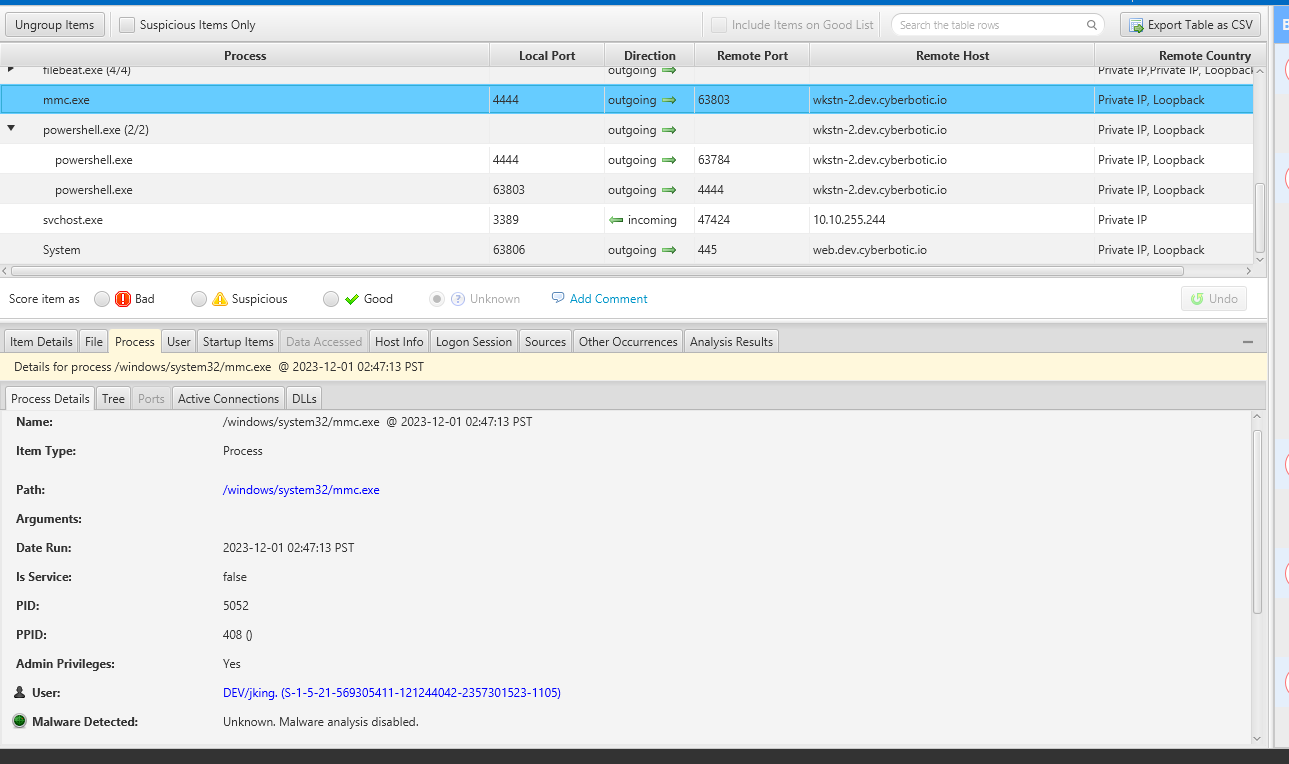Click the green Malware Detected status icon
The height and width of the screenshot is (764, 1289).
[20, 721]
